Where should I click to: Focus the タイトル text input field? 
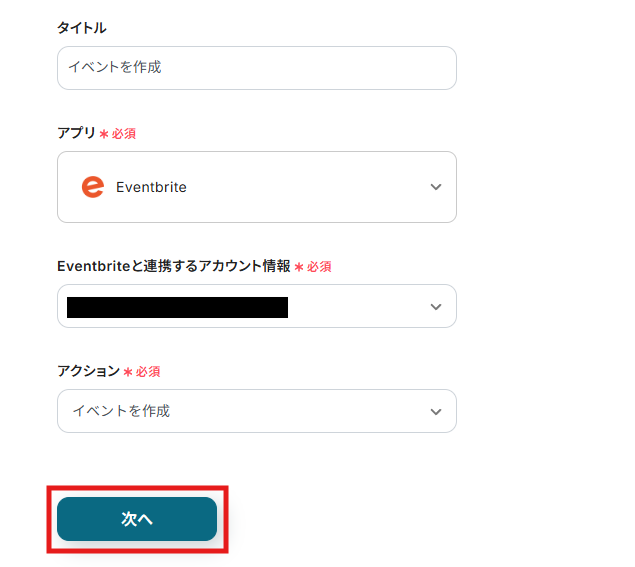(x=256, y=68)
